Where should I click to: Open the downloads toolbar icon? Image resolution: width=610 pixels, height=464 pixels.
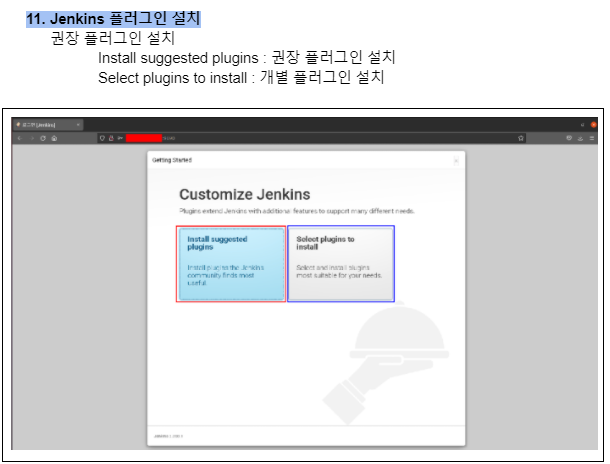pyautogui.click(x=580, y=138)
